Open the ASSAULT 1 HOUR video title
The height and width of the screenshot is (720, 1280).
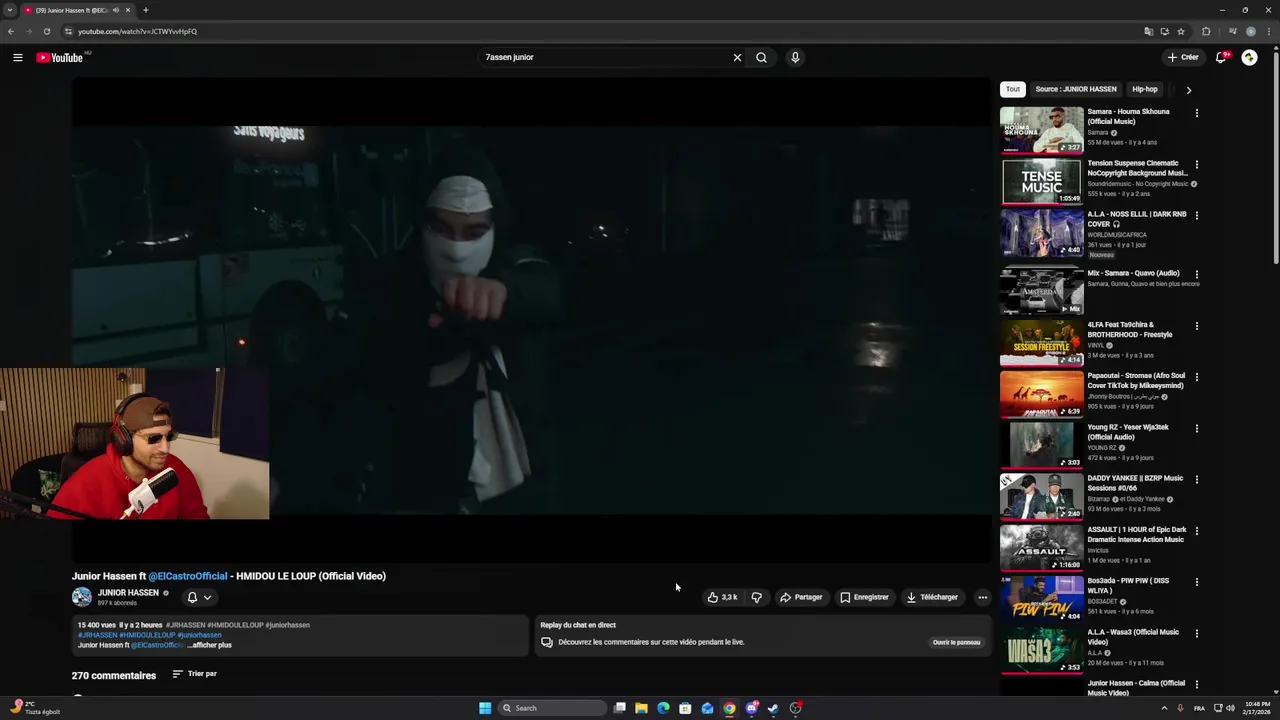pos(1136,534)
